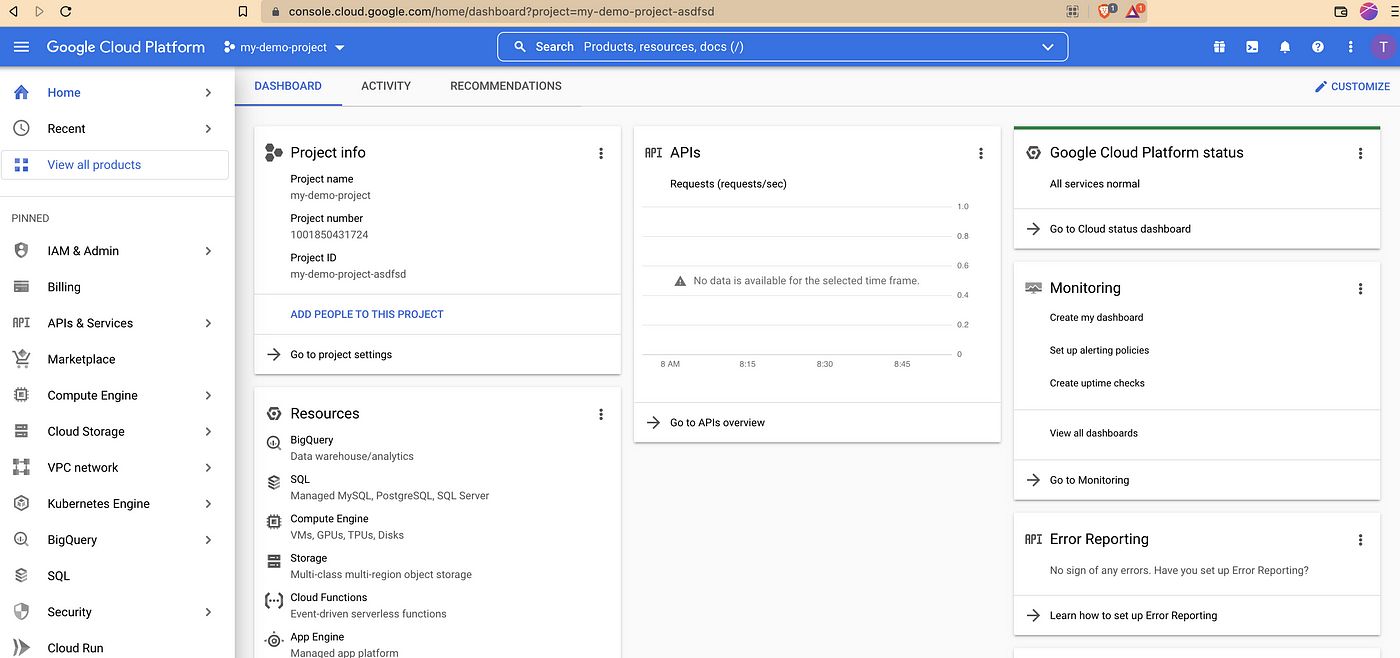Open Google Cloud Platform status card options menu
The image size is (1400, 658).
click(x=1360, y=153)
